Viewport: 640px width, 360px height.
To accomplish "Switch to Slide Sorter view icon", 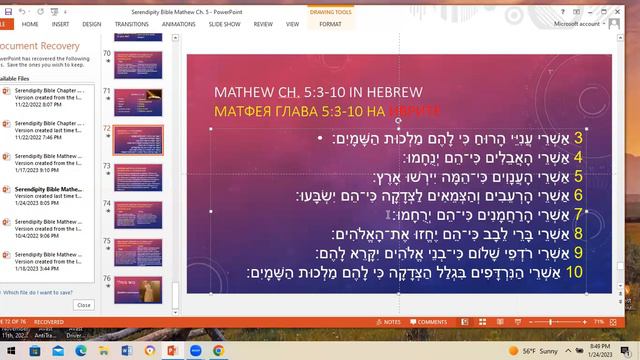I will [x=482, y=322].
